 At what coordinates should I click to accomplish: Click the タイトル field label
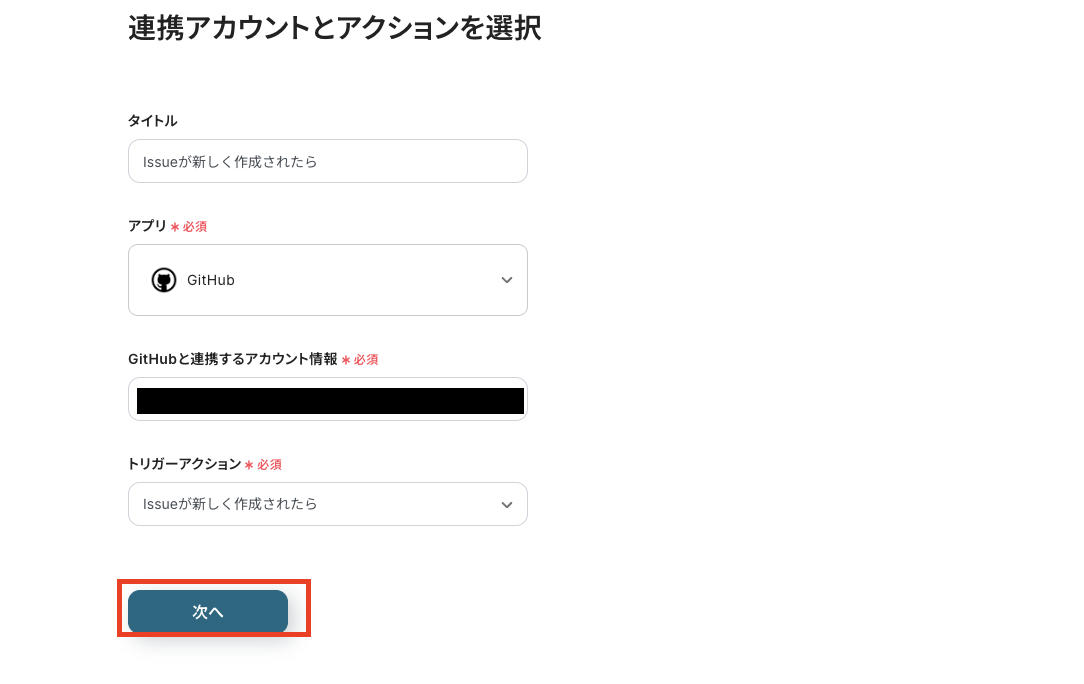click(152, 120)
